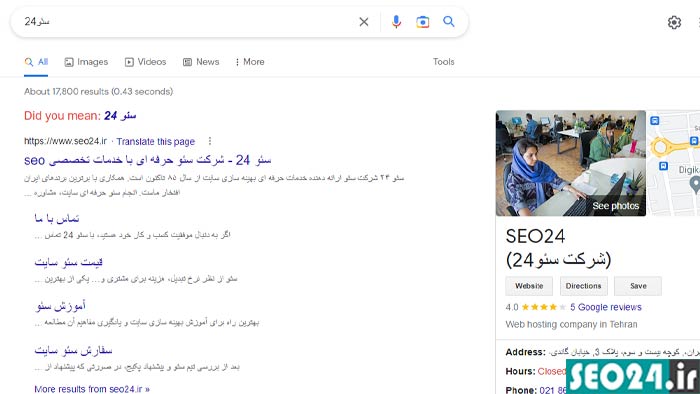
Task: Open the تماس با ما sitelink
Action: pyautogui.click(x=57, y=218)
